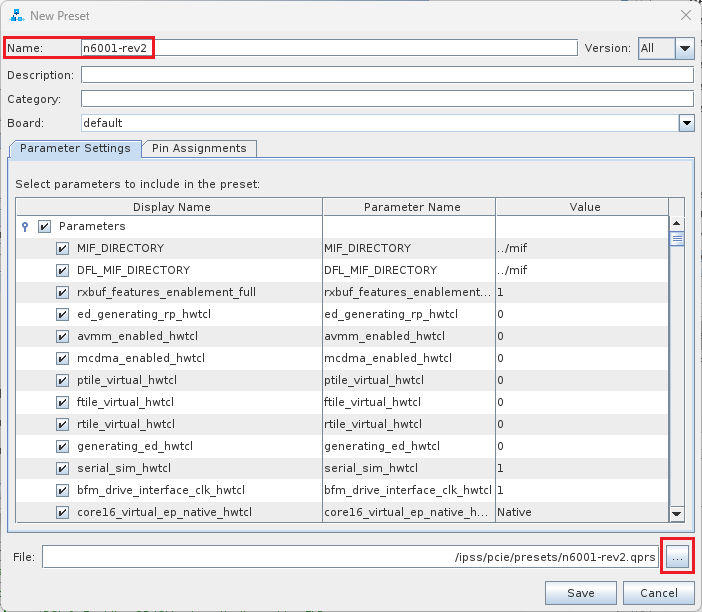The height and width of the screenshot is (612, 702).
Task: Collapse the Parameters tree node
Action: tap(25, 227)
